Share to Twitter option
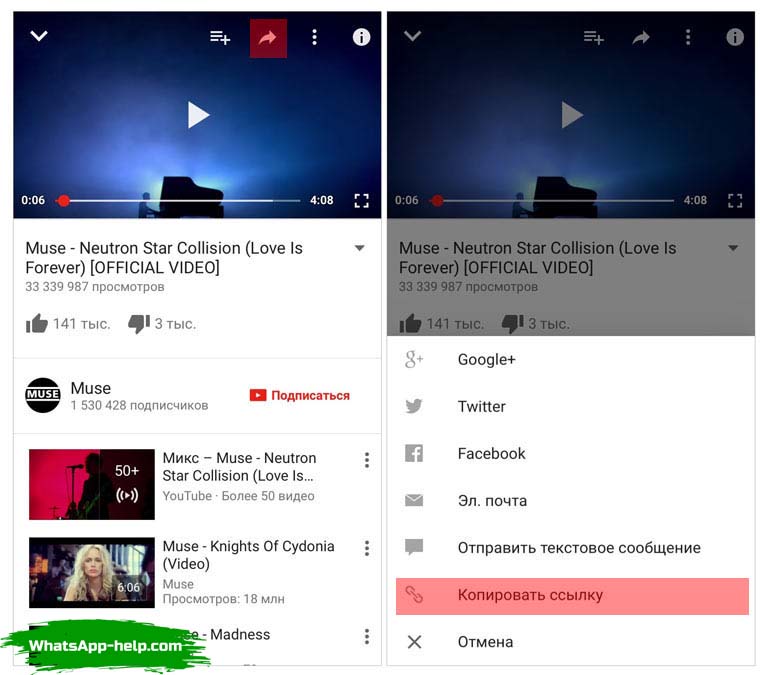The height and width of the screenshot is (675, 760). (570, 407)
